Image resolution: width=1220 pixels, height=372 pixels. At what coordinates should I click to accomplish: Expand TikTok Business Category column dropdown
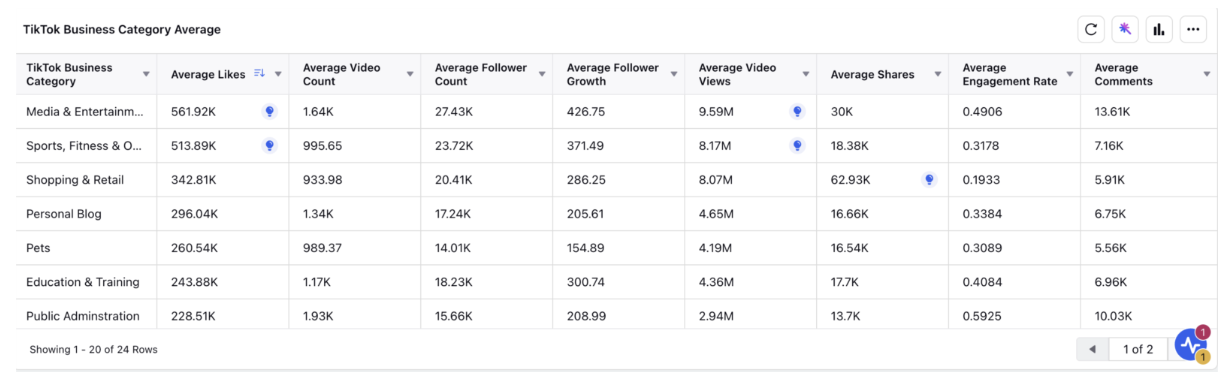click(x=147, y=75)
